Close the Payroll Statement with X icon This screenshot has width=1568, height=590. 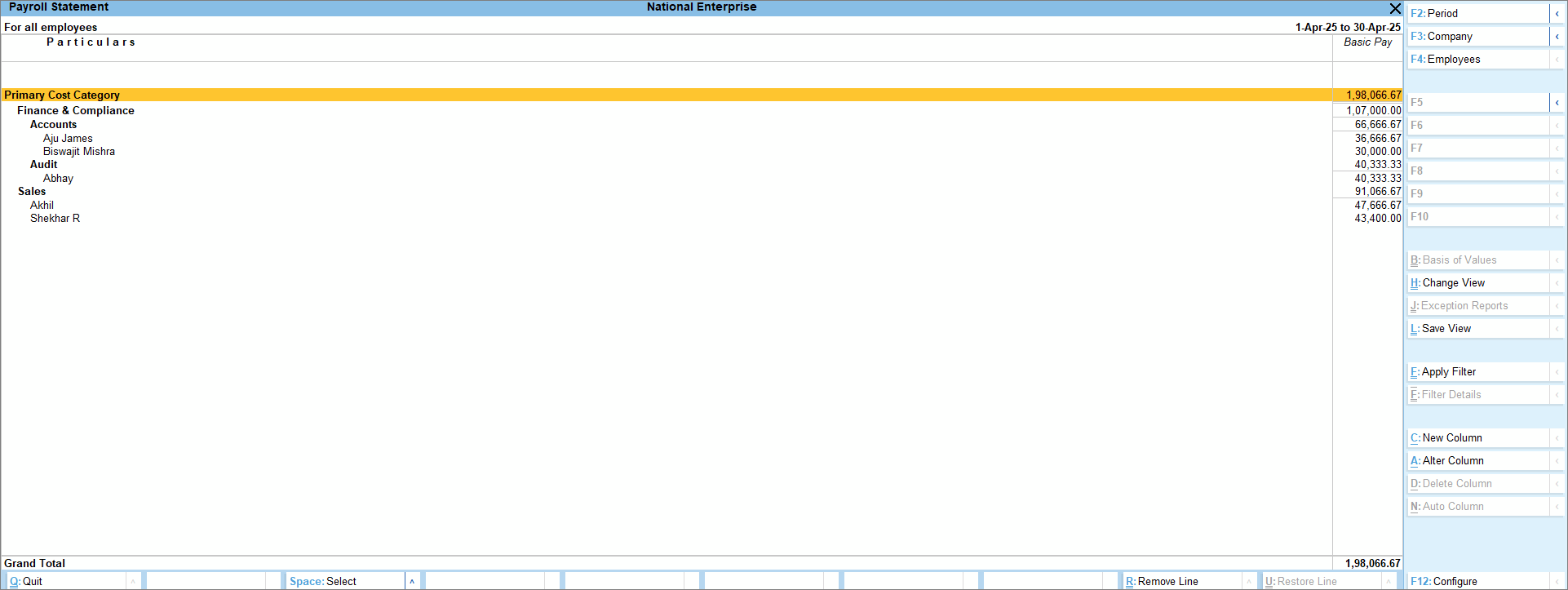click(x=1395, y=8)
